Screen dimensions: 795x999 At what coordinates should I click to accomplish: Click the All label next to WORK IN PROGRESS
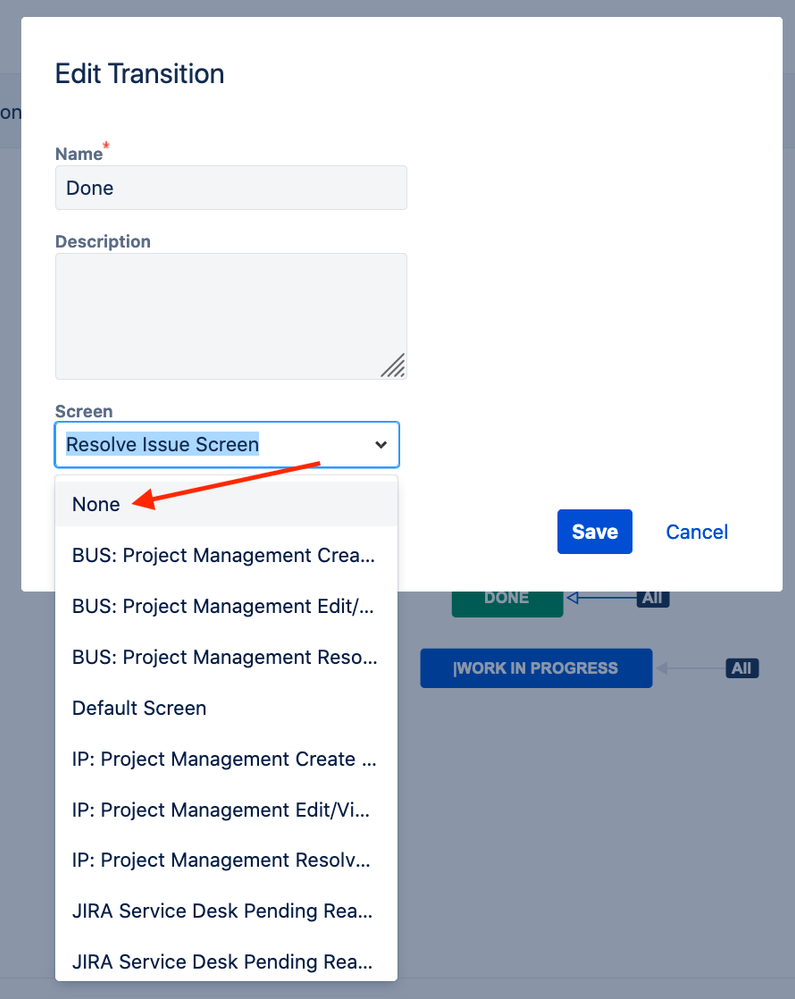click(741, 668)
